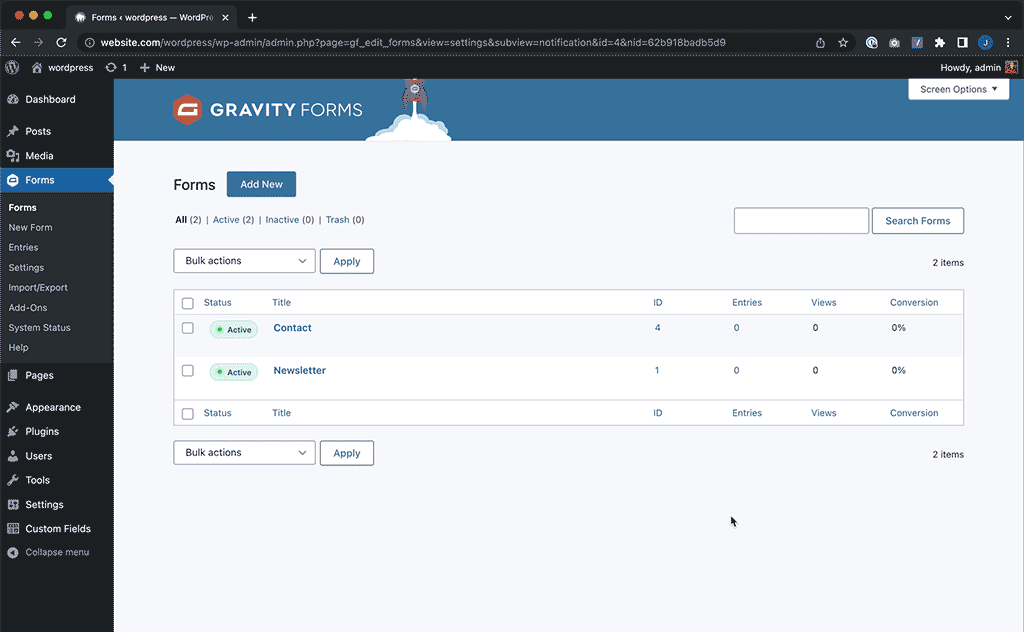Open the wordpress site home icon
The image size is (1024, 632).
pyautogui.click(x=37, y=67)
